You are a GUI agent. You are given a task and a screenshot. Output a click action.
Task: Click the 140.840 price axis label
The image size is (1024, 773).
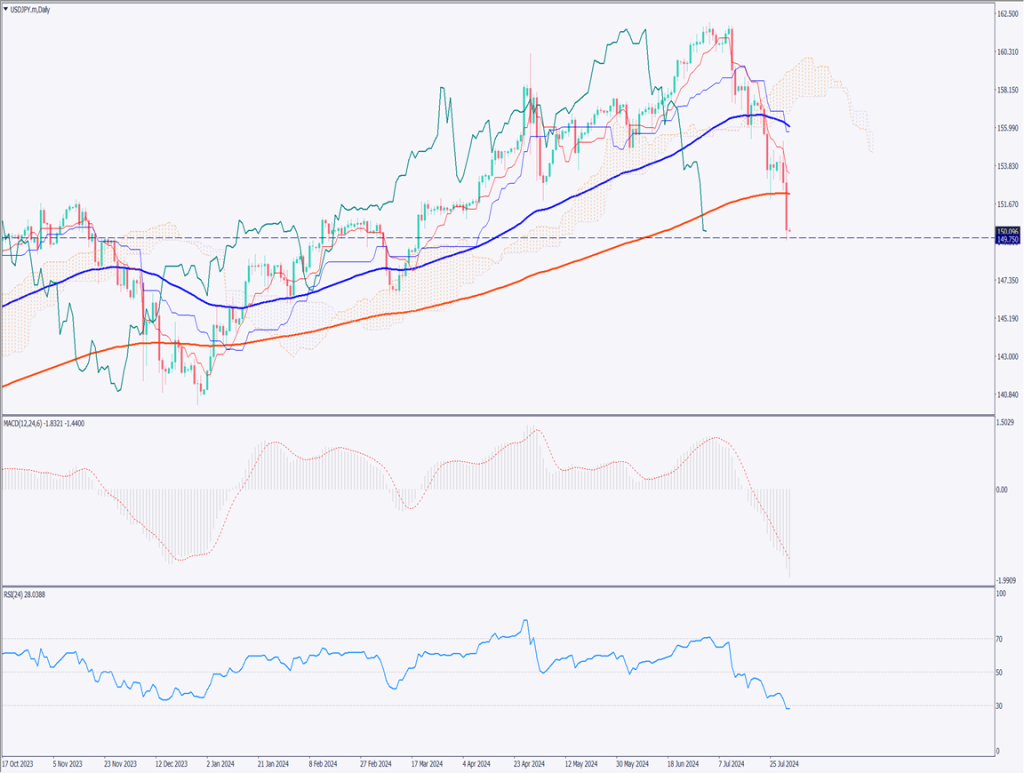point(1007,394)
